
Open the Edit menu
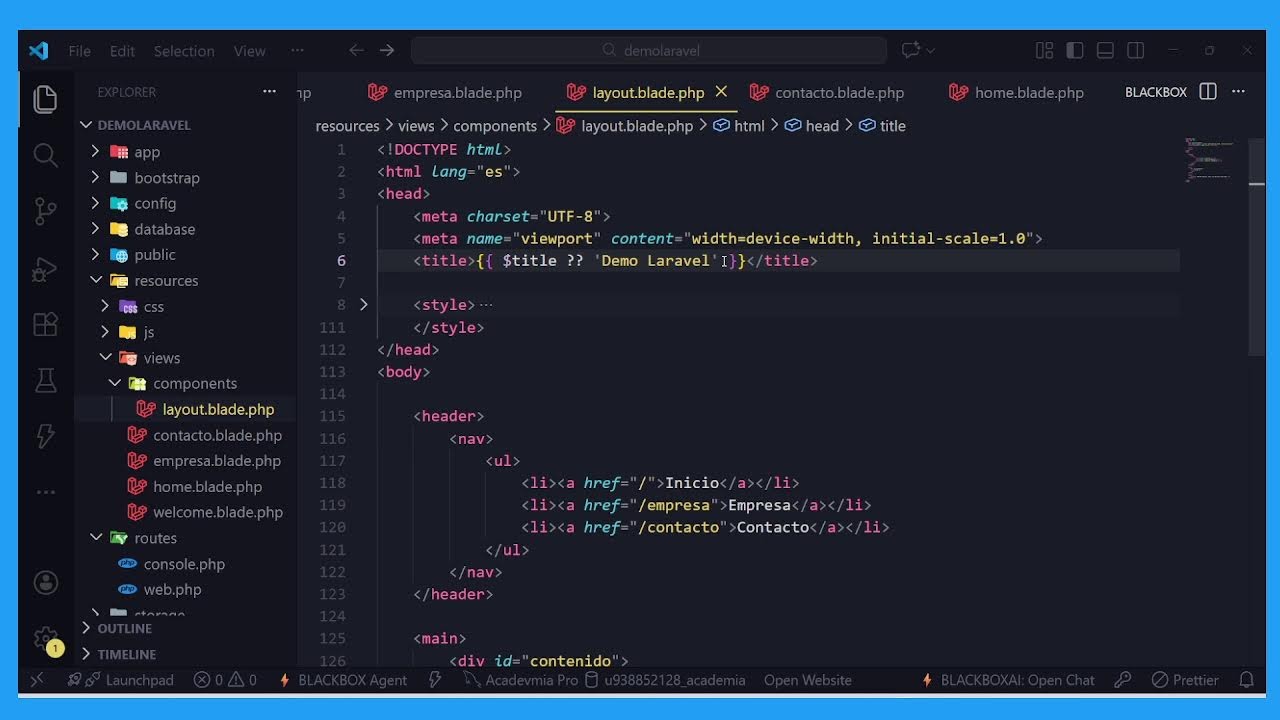[x=122, y=51]
